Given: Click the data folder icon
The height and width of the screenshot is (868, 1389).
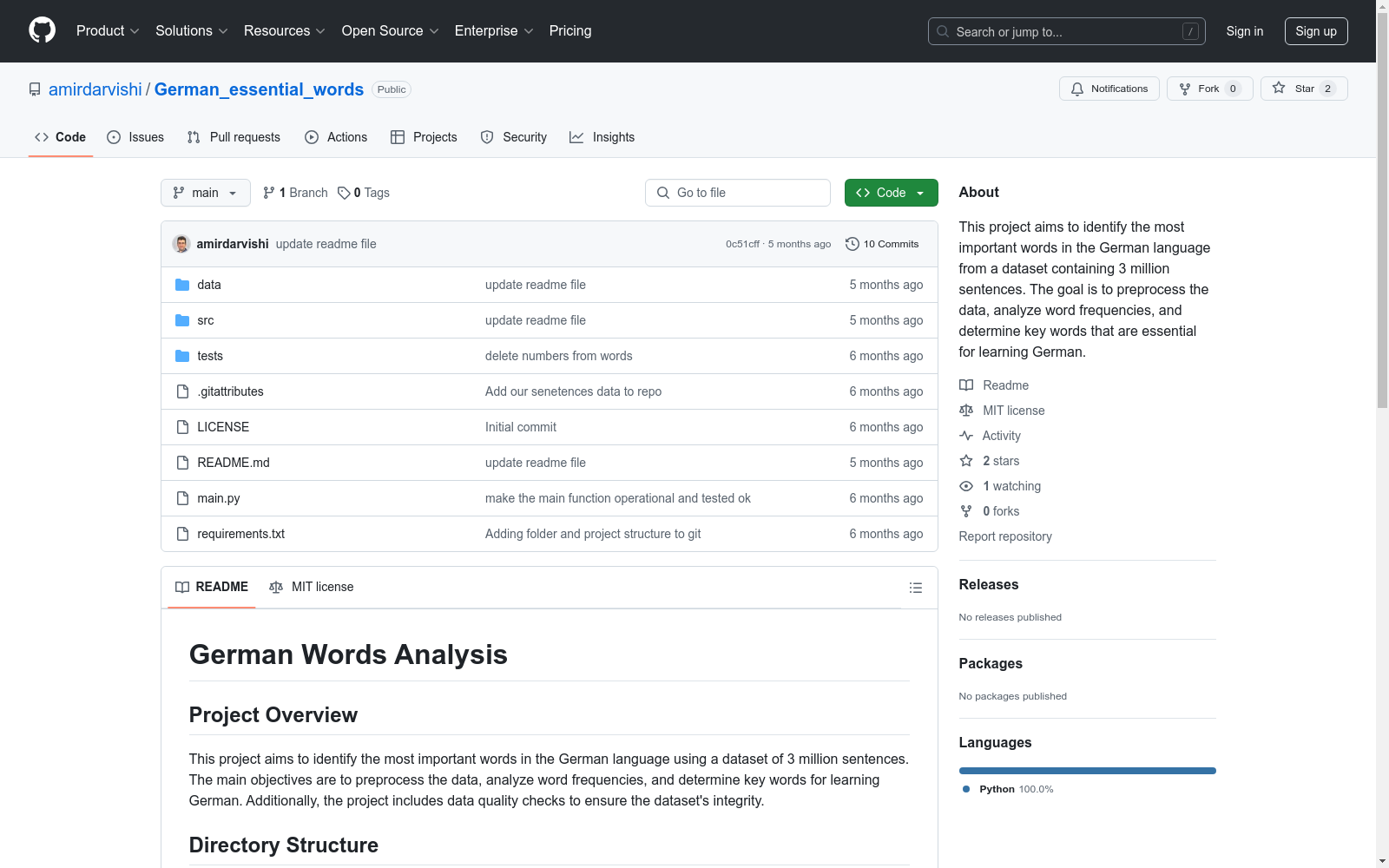Looking at the screenshot, I should click(182, 285).
